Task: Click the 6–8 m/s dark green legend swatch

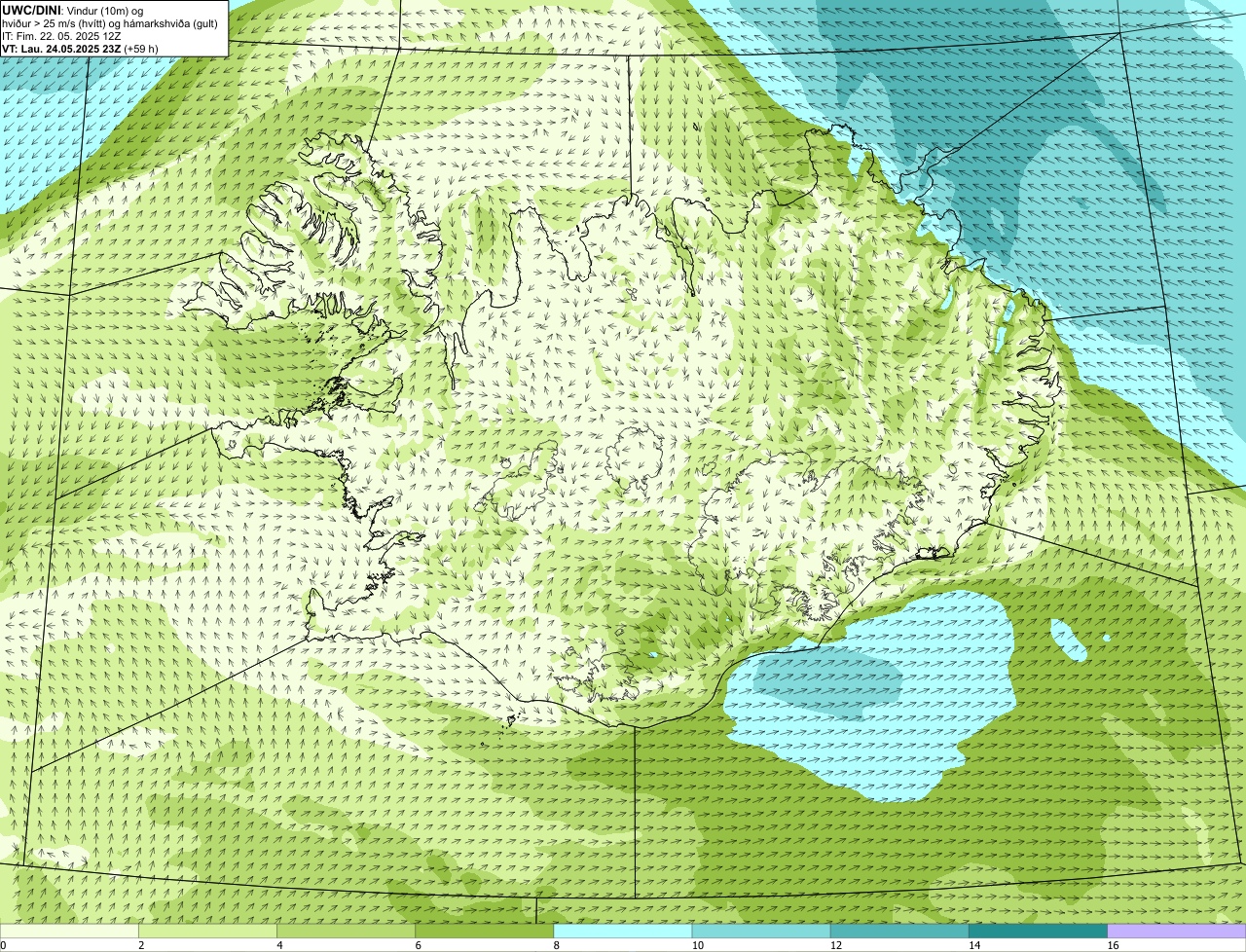Action: (484, 931)
